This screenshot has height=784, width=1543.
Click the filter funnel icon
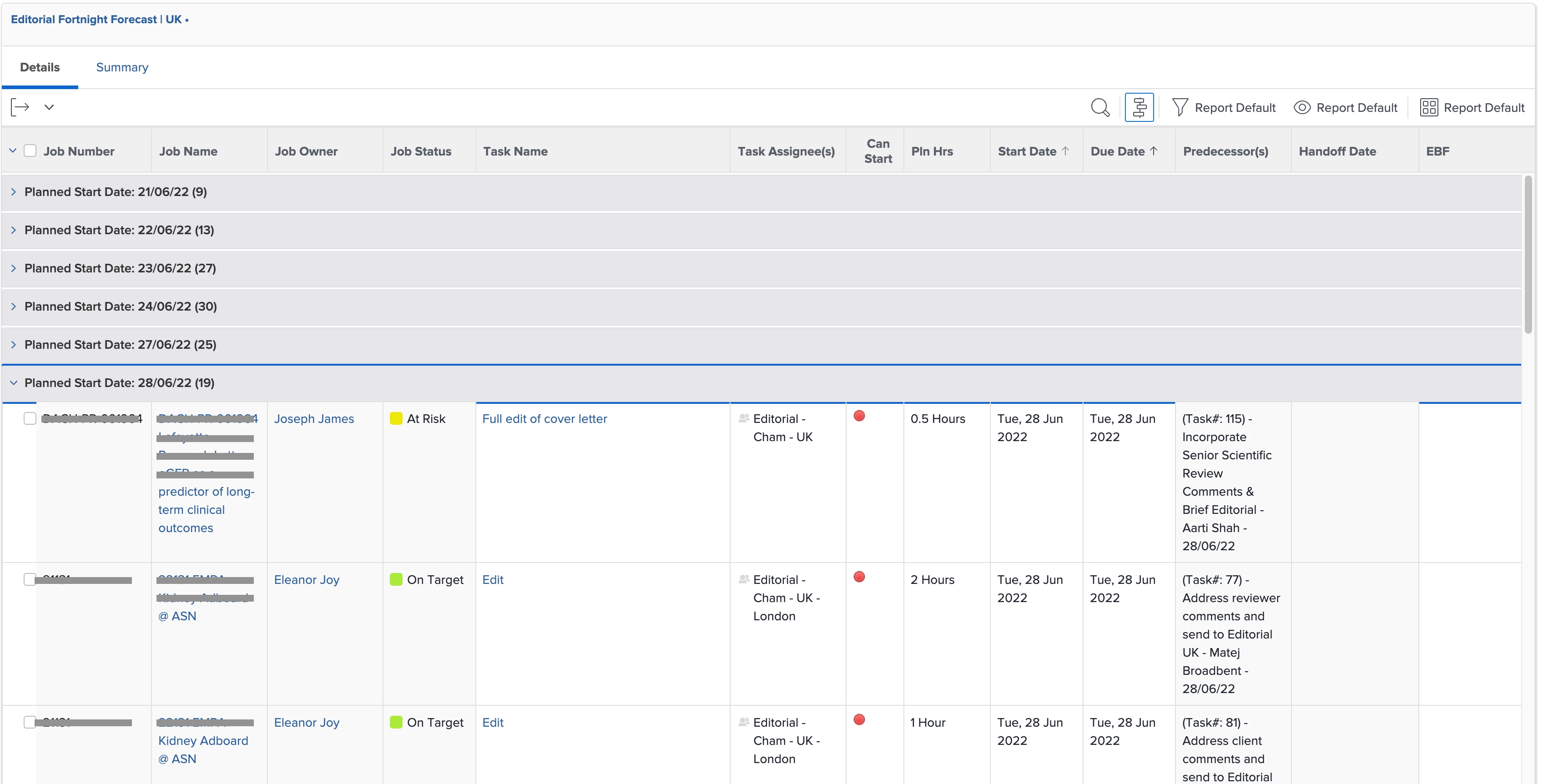pyautogui.click(x=1180, y=108)
